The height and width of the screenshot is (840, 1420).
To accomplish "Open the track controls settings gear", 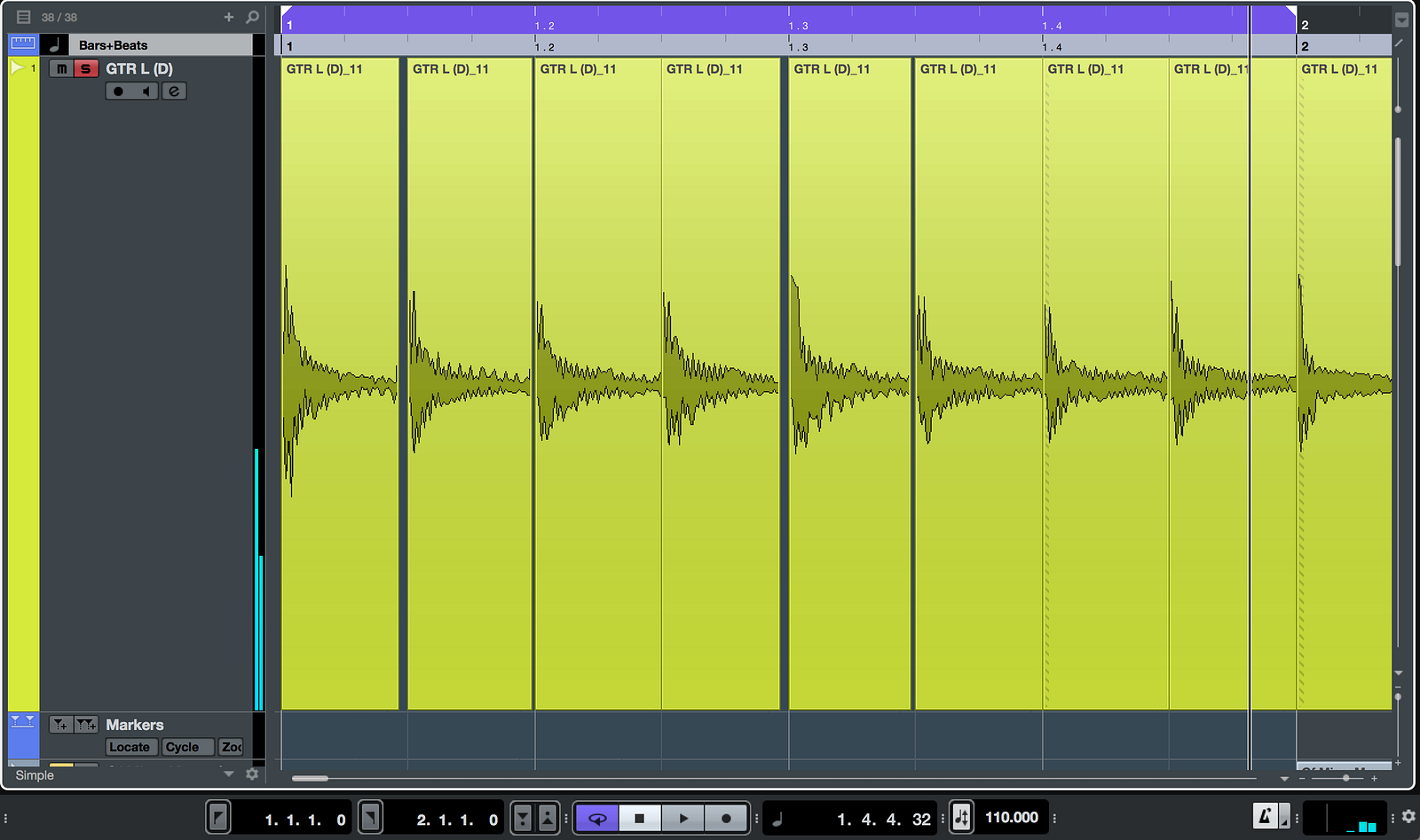I will click(252, 774).
